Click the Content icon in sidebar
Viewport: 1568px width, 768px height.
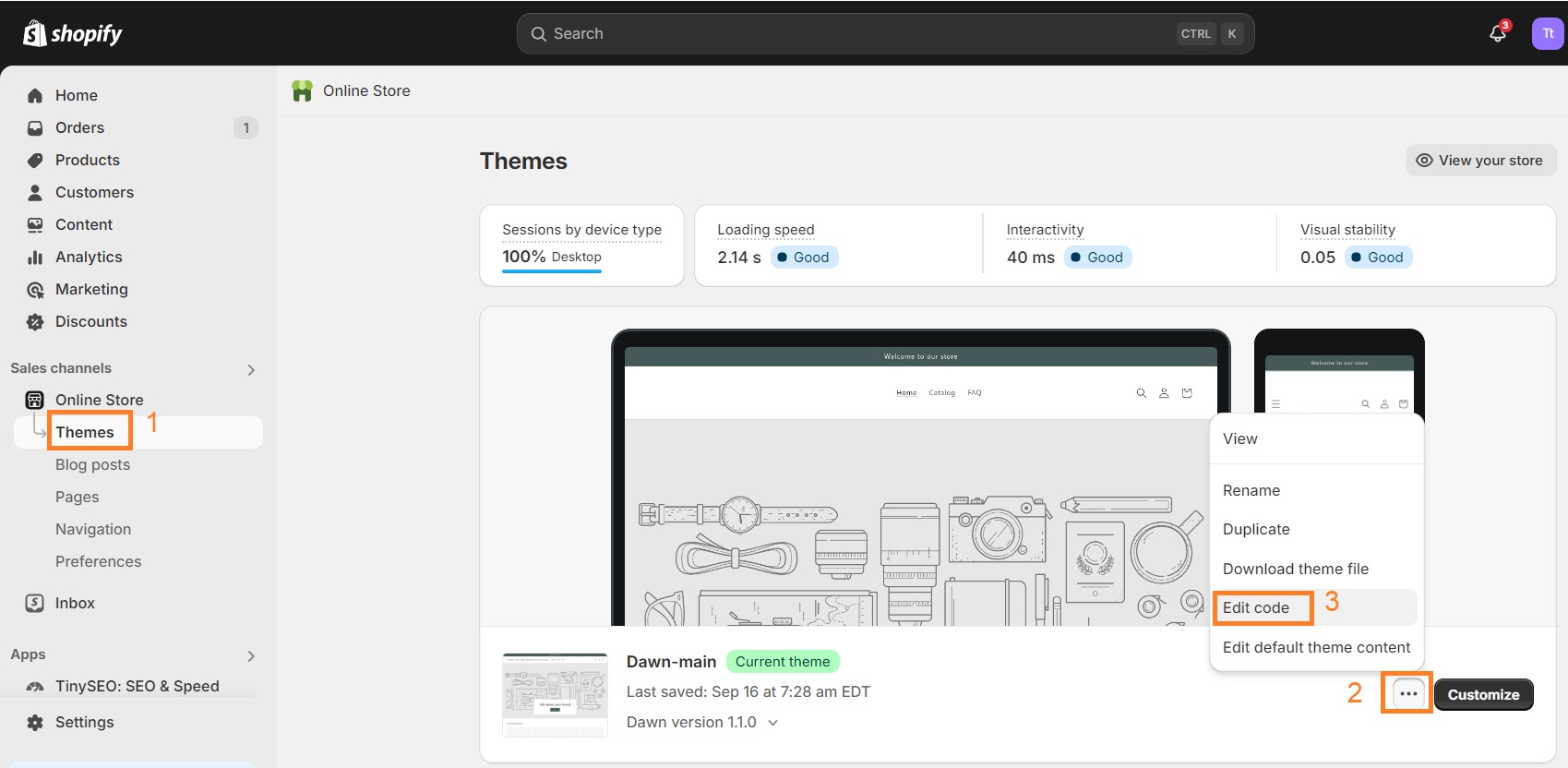35,224
